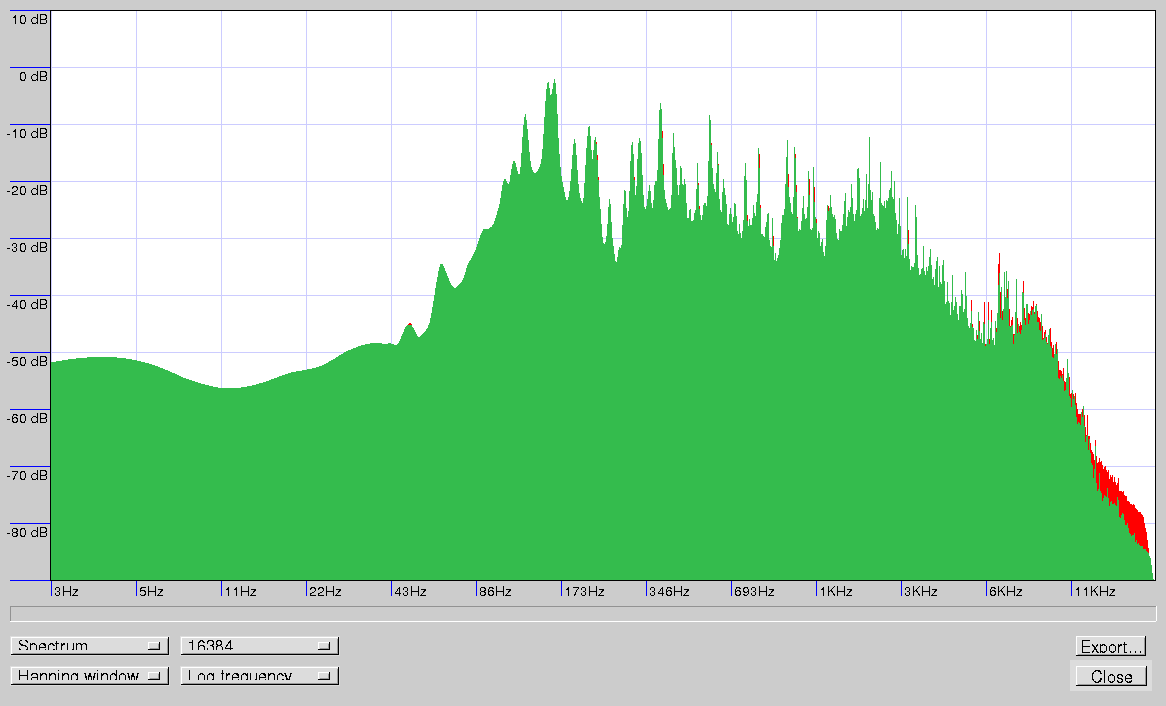Select the 3Hz label on frequency axis

(66, 591)
